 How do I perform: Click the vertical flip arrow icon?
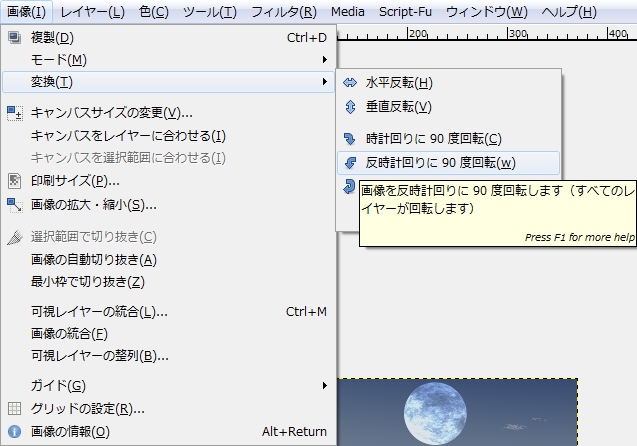click(x=350, y=107)
